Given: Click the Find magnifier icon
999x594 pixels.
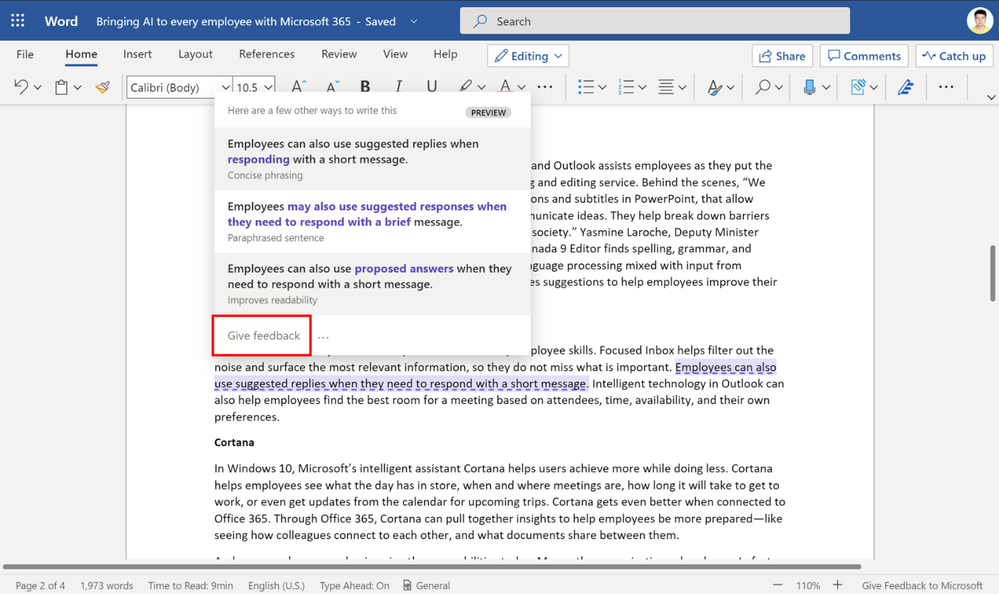Looking at the screenshot, I should [x=762, y=87].
